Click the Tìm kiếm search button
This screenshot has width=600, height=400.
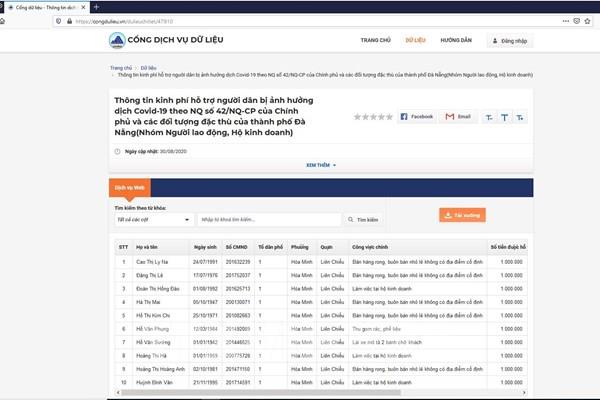[363, 218]
